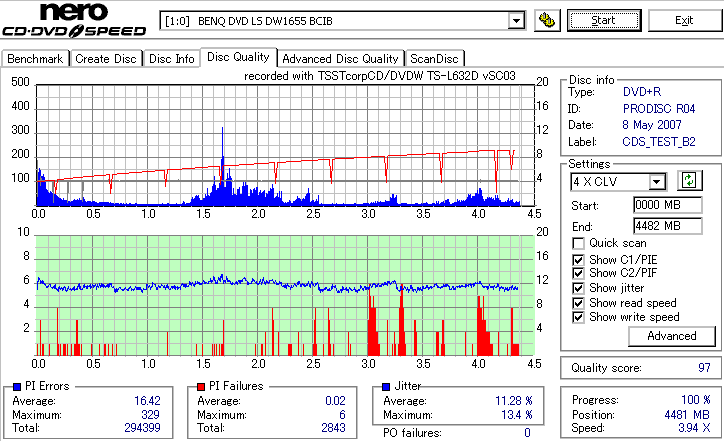Uncheck Show C1/PIE option
Viewport: 724px width, 441px height.
tap(578, 260)
